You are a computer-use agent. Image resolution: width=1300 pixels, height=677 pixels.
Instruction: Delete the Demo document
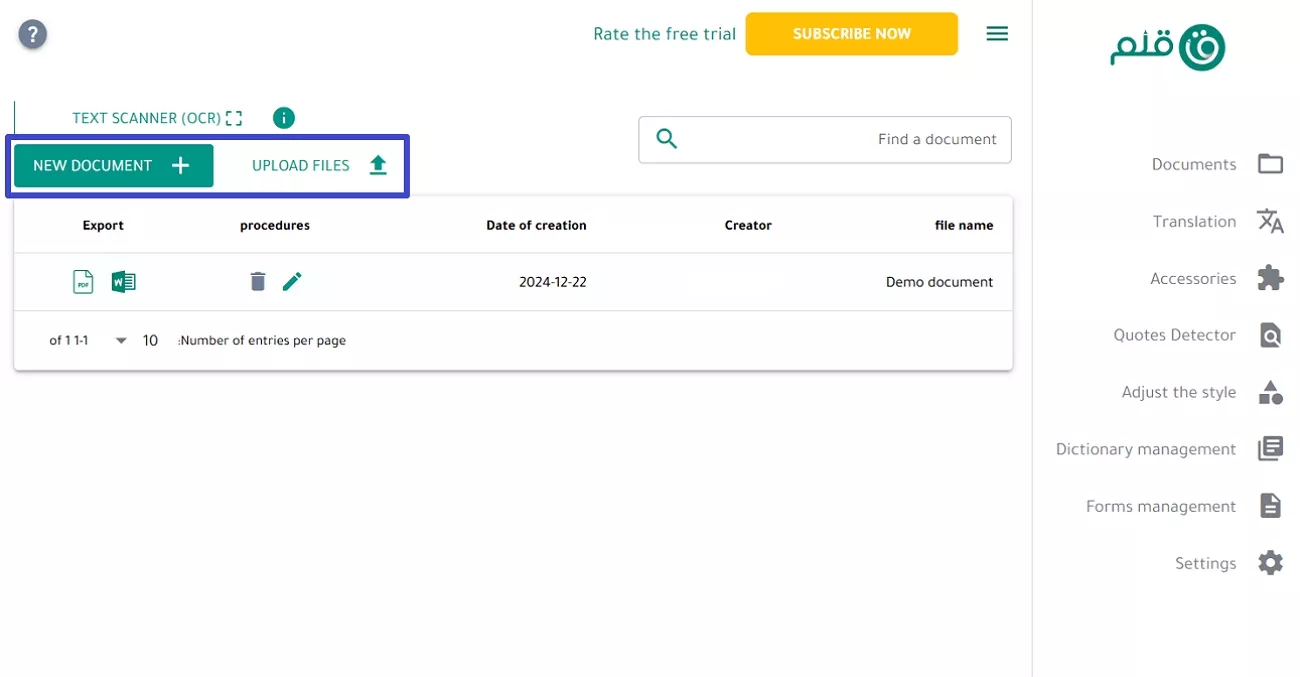coord(258,281)
